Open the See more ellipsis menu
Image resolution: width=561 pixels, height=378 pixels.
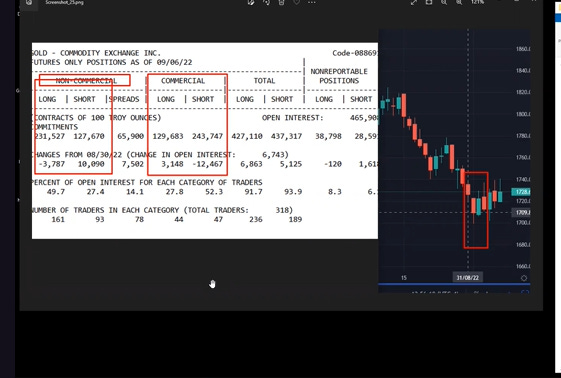[x=312, y=2]
